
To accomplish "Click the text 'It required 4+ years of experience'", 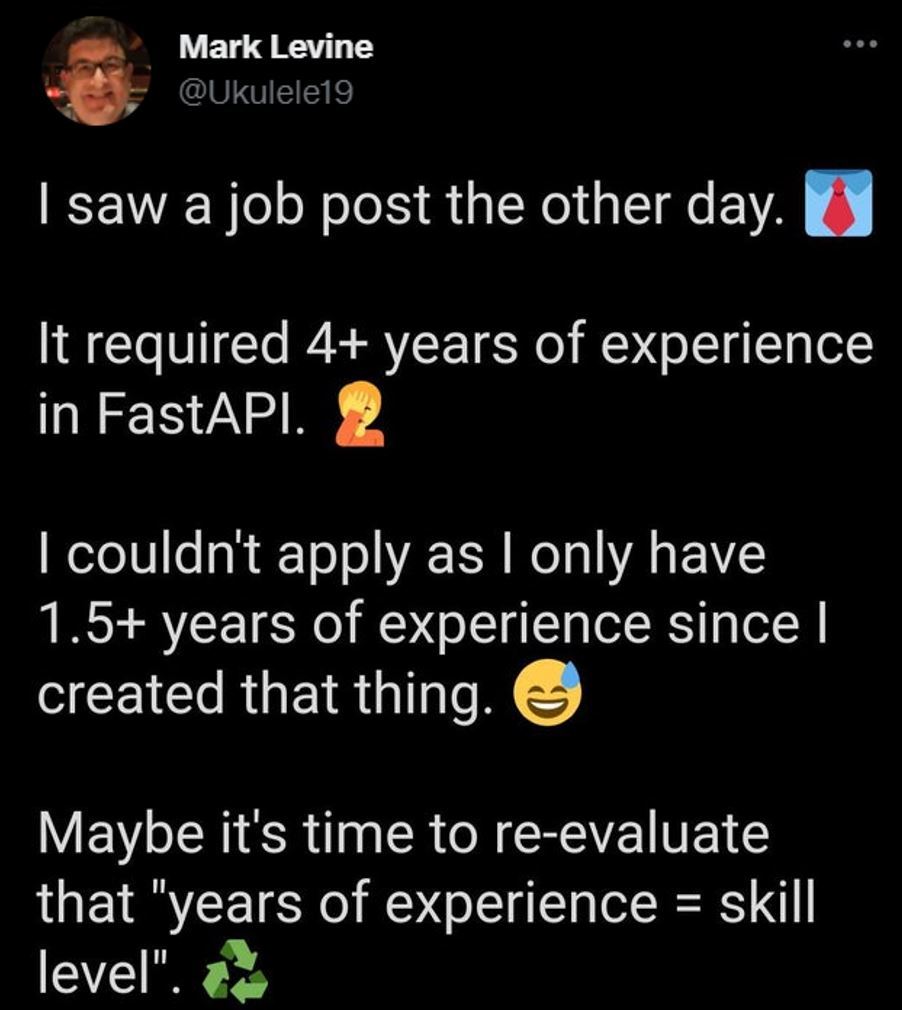I will 456,344.
